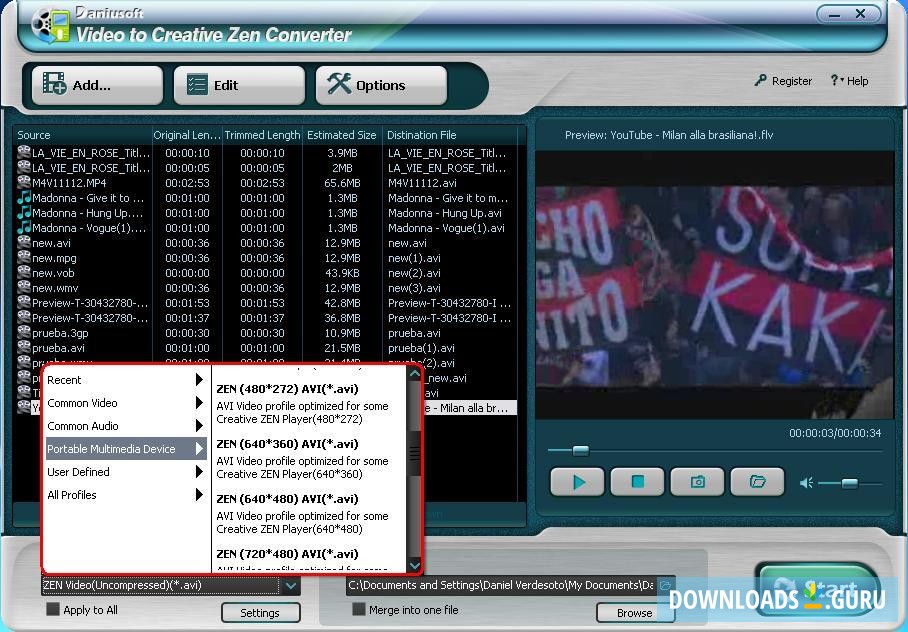The width and height of the screenshot is (908, 632).
Task: Click the video icon of new.avi
Action: click(24, 243)
